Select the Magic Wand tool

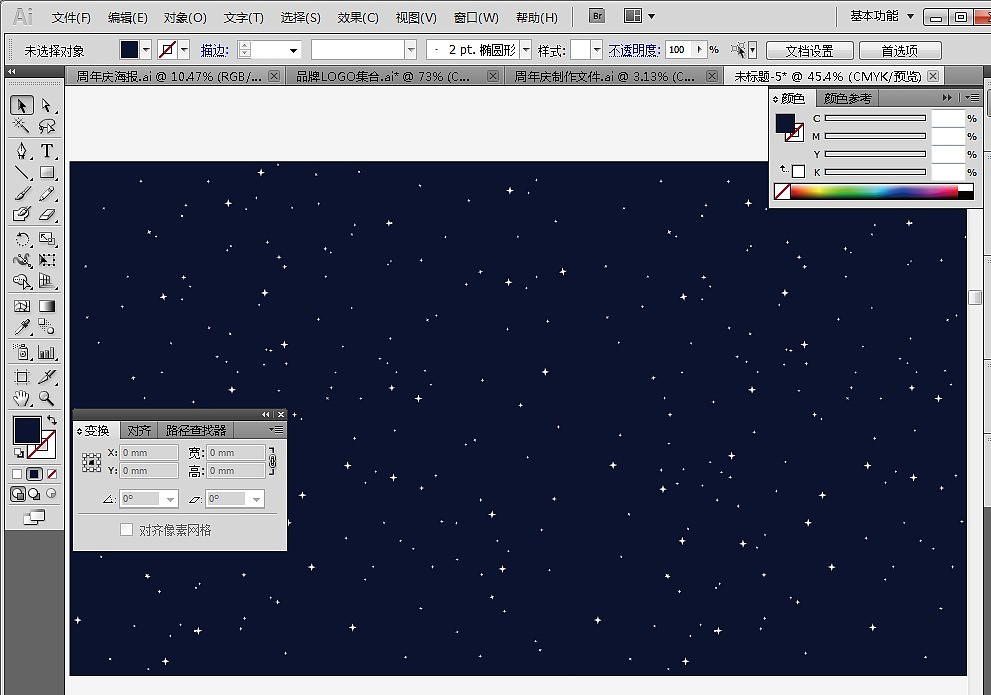[x=21, y=126]
